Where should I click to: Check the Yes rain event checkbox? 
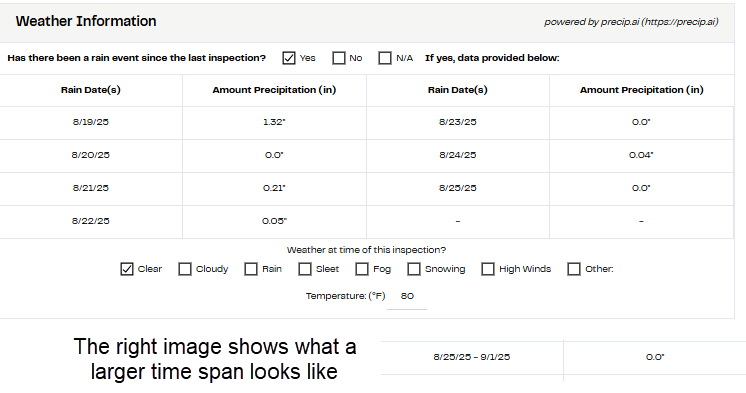pyautogui.click(x=289, y=58)
